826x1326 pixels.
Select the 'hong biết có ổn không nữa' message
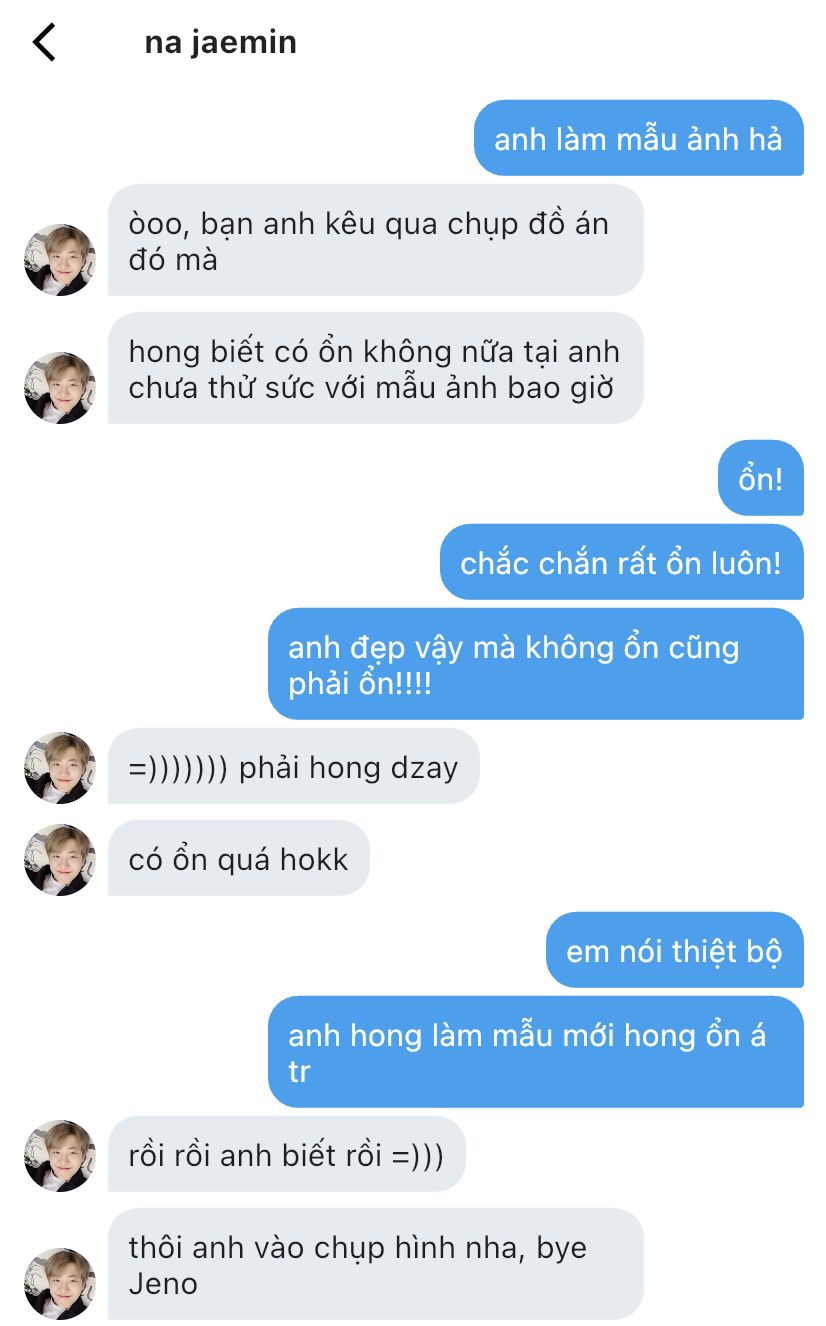click(x=376, y=368)
